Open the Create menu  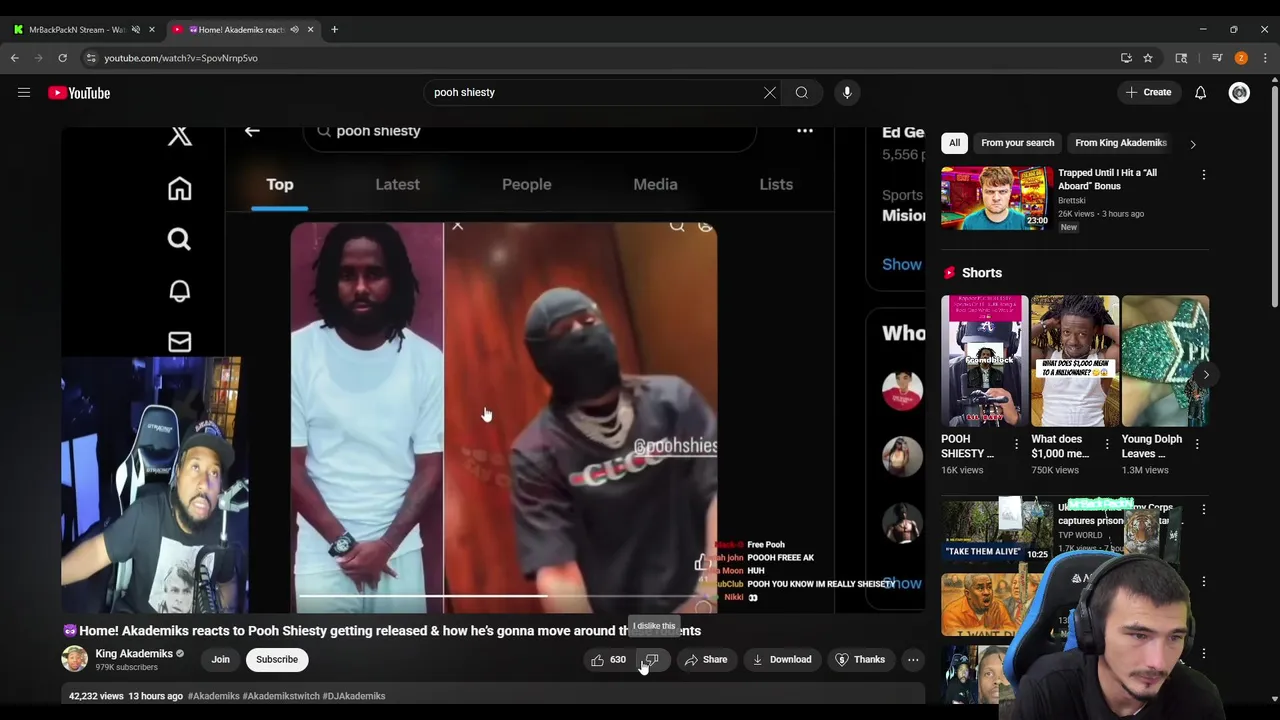(1148, 93)
